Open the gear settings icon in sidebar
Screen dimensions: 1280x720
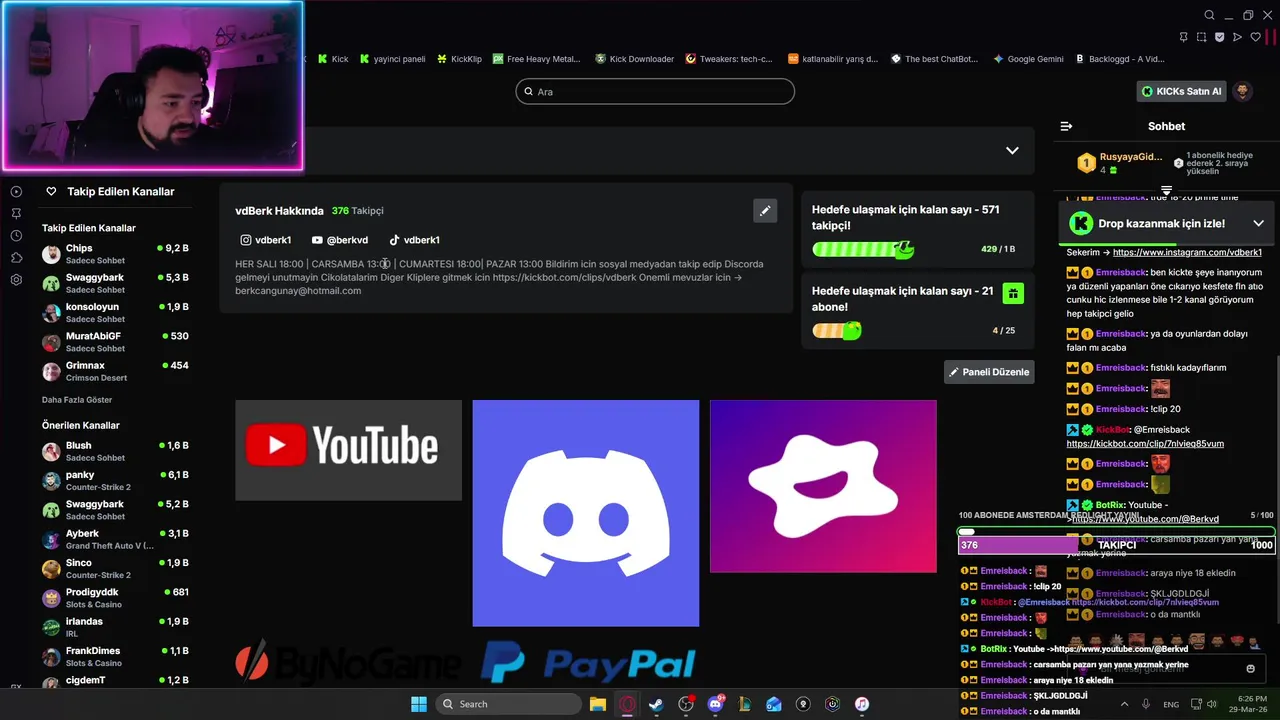(x=16, y=279)
